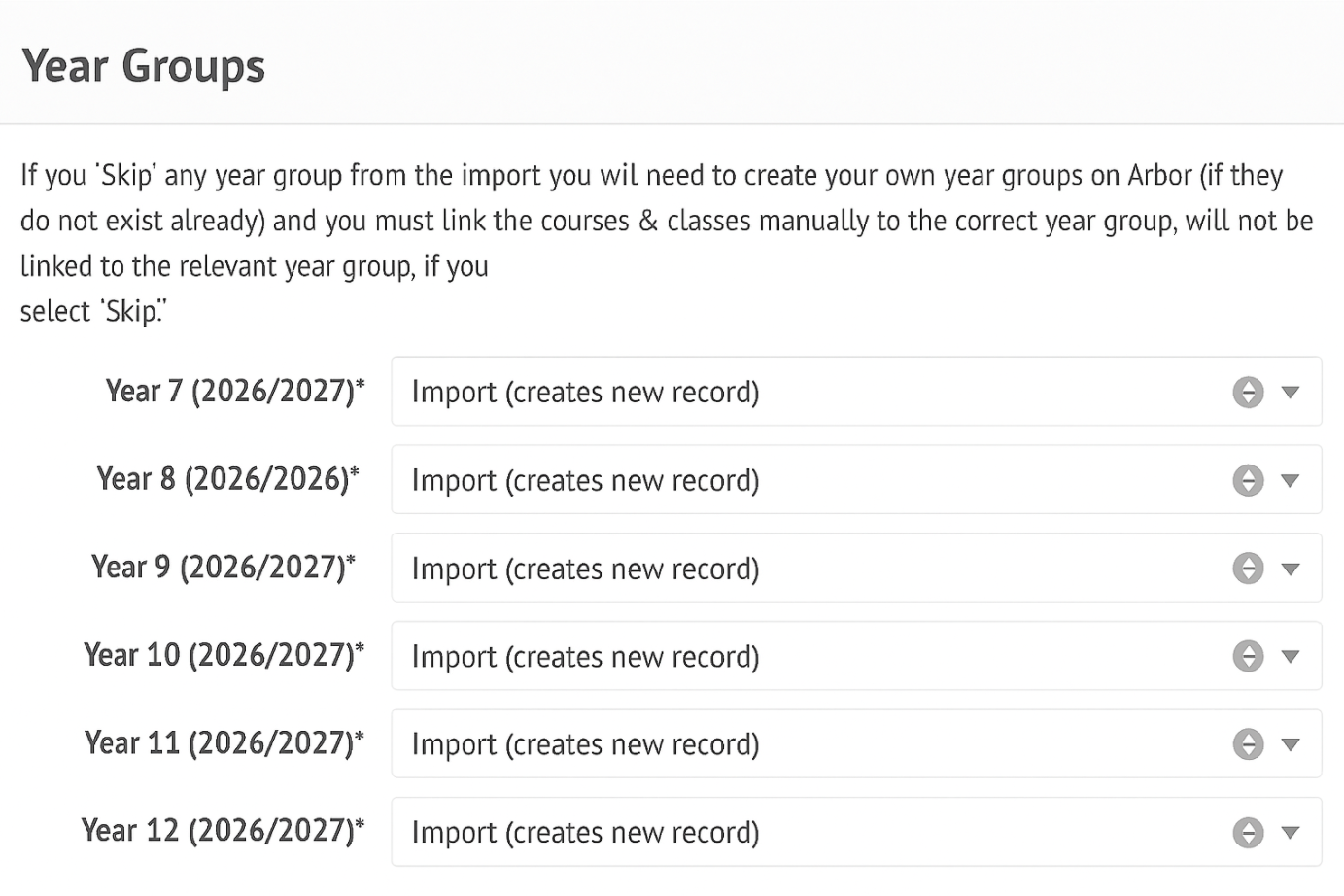The height and width of the screenshot is (896, 1344).
Task: Expand the Year 8 dropdown arrow
Action: pos(1291,481)
